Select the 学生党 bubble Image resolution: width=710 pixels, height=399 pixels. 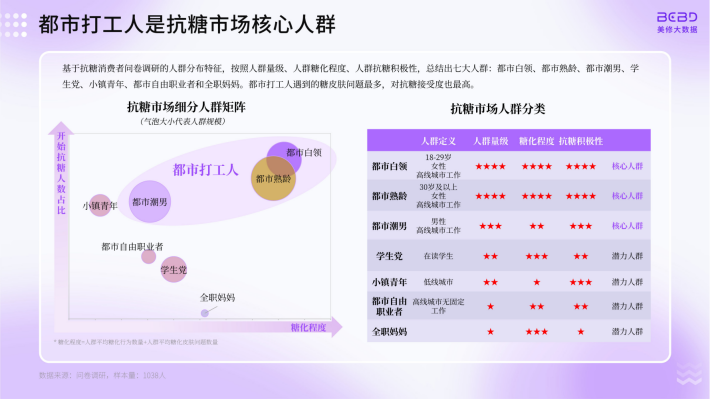pos(173,269)
